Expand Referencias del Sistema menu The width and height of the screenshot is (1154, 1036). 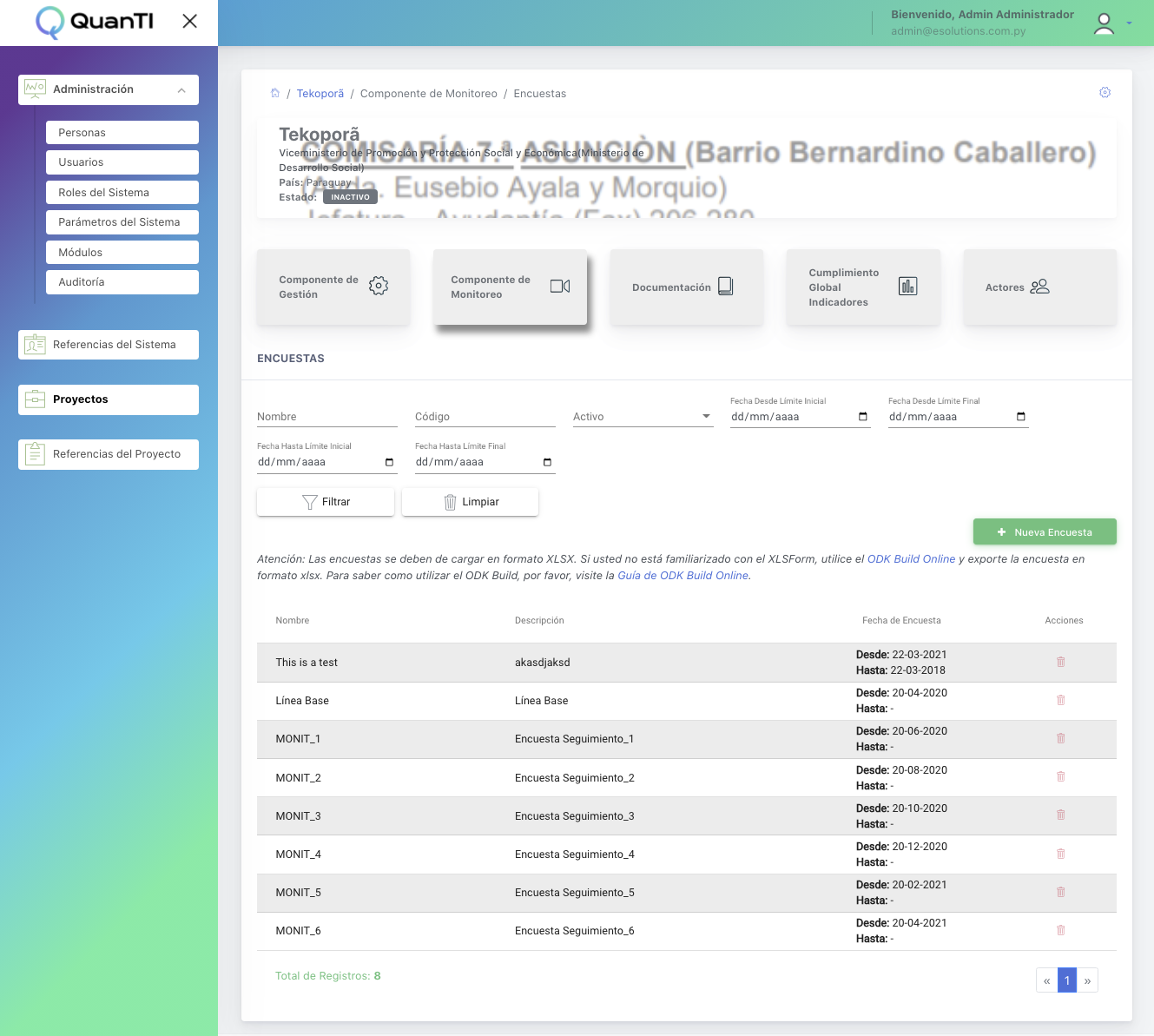click(109, 345)
